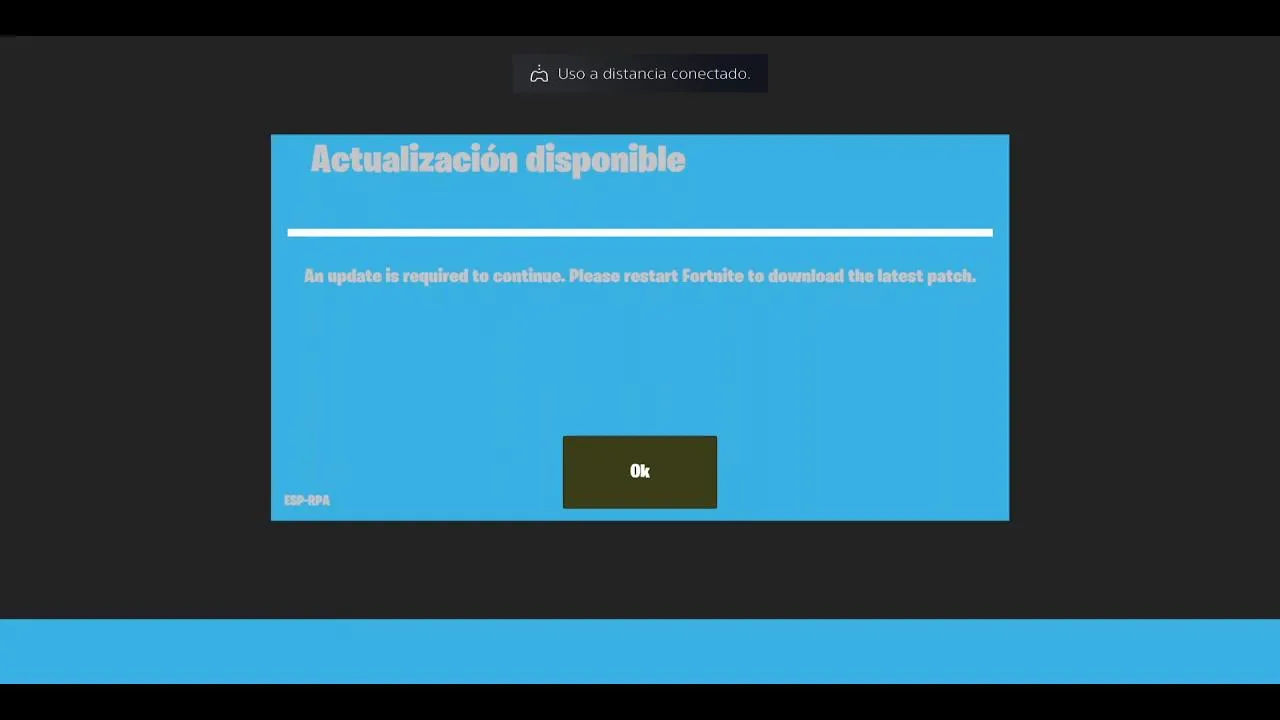Select the 'Uso a distancia conectado.' notification text
This screenshot has height=720, width=1280.
(x=654, y=74)
